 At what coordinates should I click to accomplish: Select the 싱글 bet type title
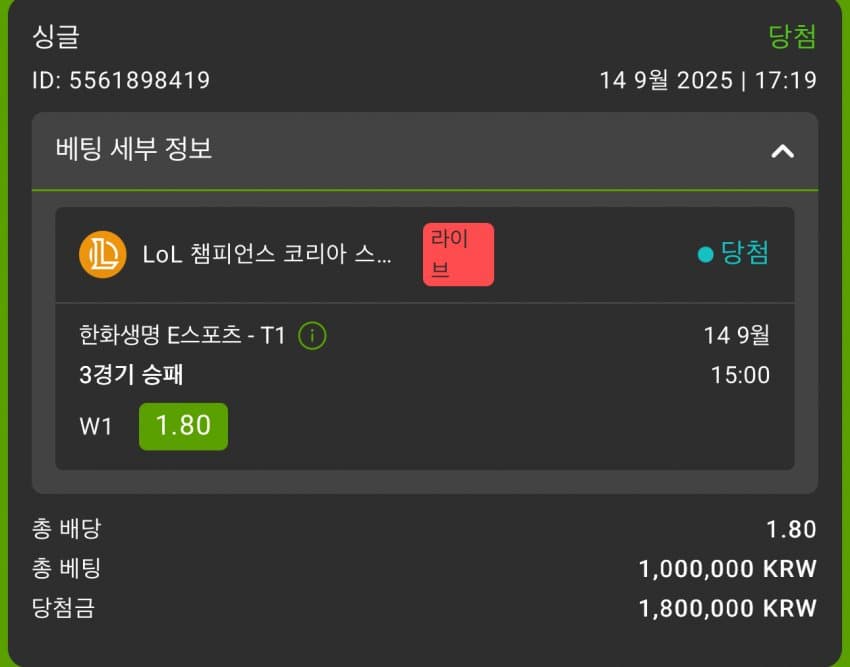[x=56, y=37]
